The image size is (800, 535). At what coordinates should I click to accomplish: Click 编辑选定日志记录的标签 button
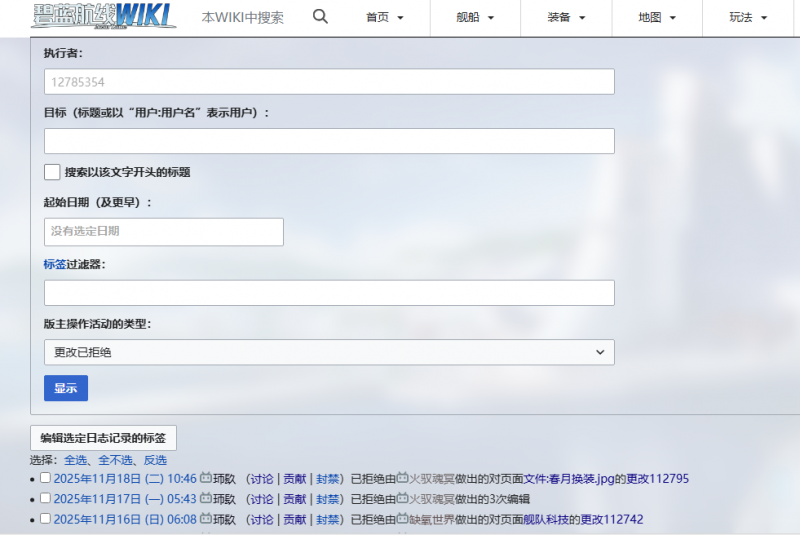click(103, 438)
